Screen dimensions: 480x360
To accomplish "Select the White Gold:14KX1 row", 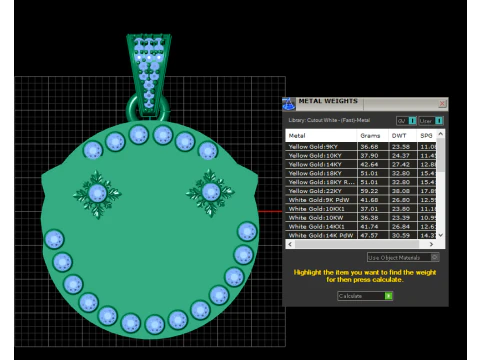I will [x=361, y=227].
